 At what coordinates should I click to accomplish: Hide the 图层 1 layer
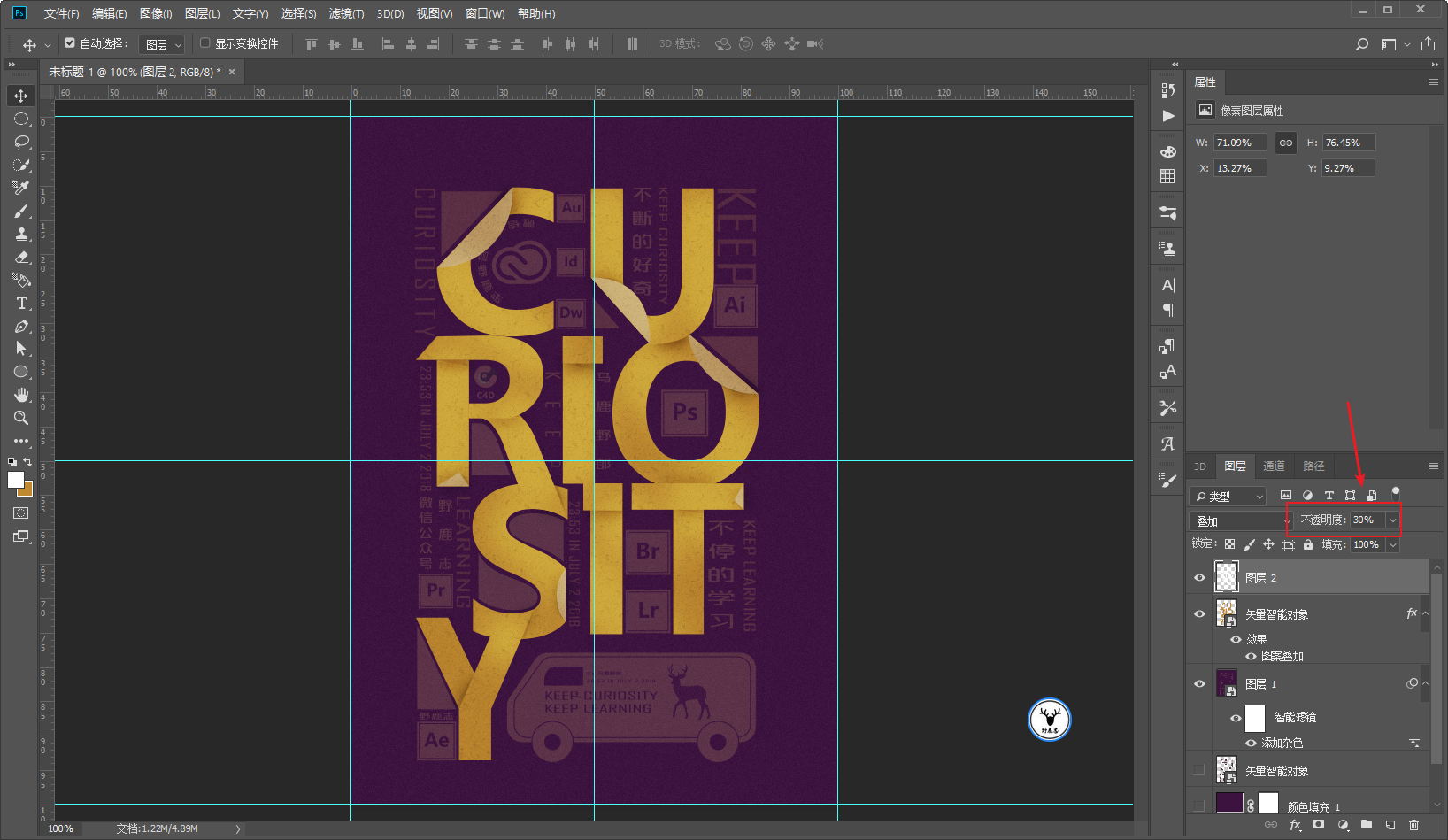[x=1199, y=683]
